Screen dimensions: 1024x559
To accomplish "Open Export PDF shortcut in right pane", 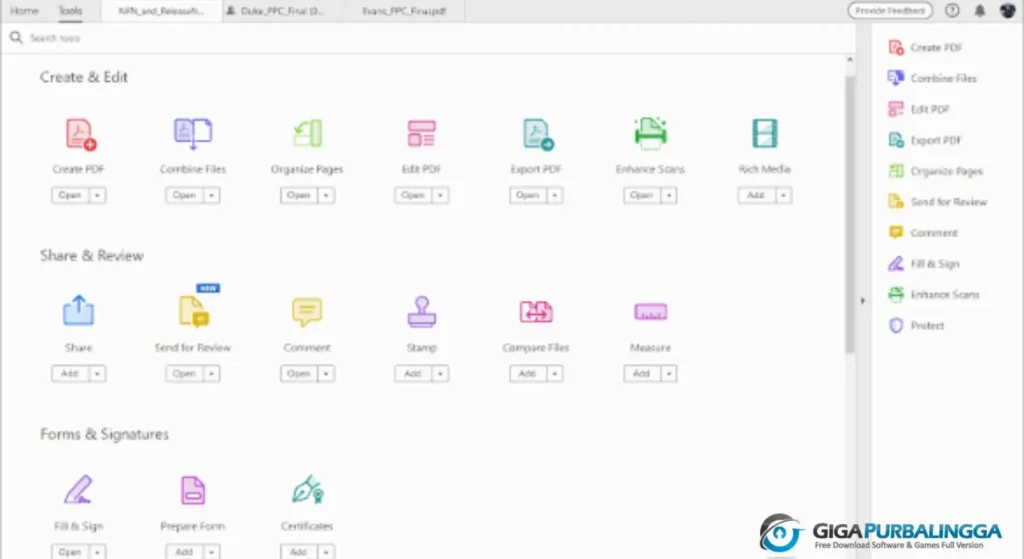I will click(x=924, y=140).
